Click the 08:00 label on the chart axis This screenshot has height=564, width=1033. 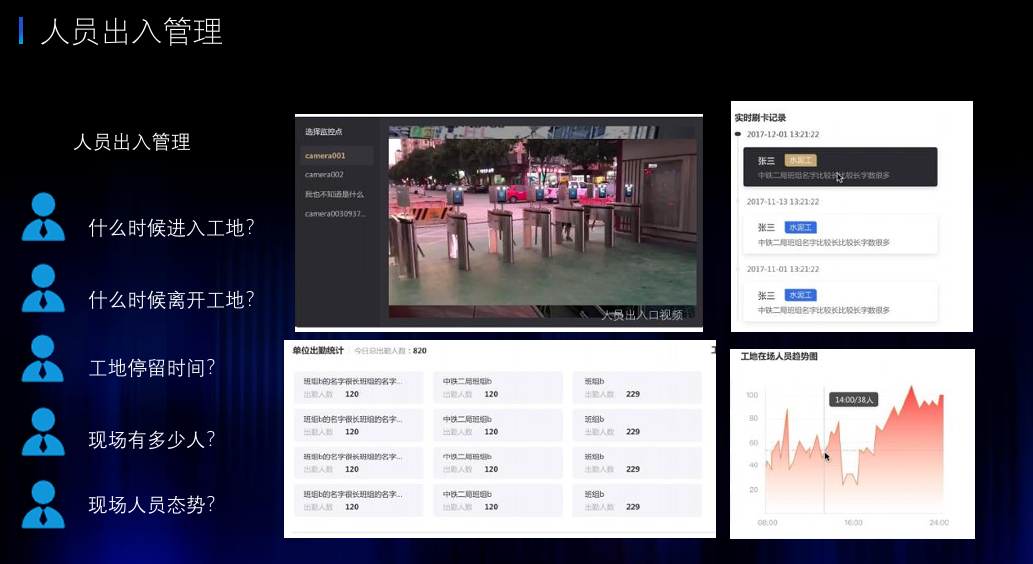pos(768,522)
